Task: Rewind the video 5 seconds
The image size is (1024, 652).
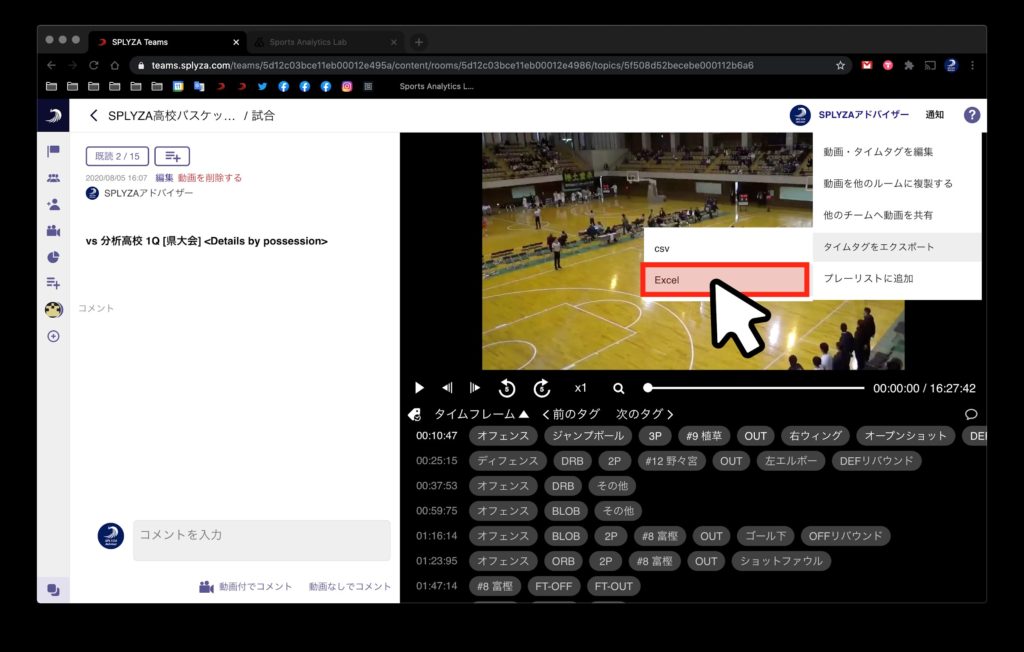Action: (507, 388)
